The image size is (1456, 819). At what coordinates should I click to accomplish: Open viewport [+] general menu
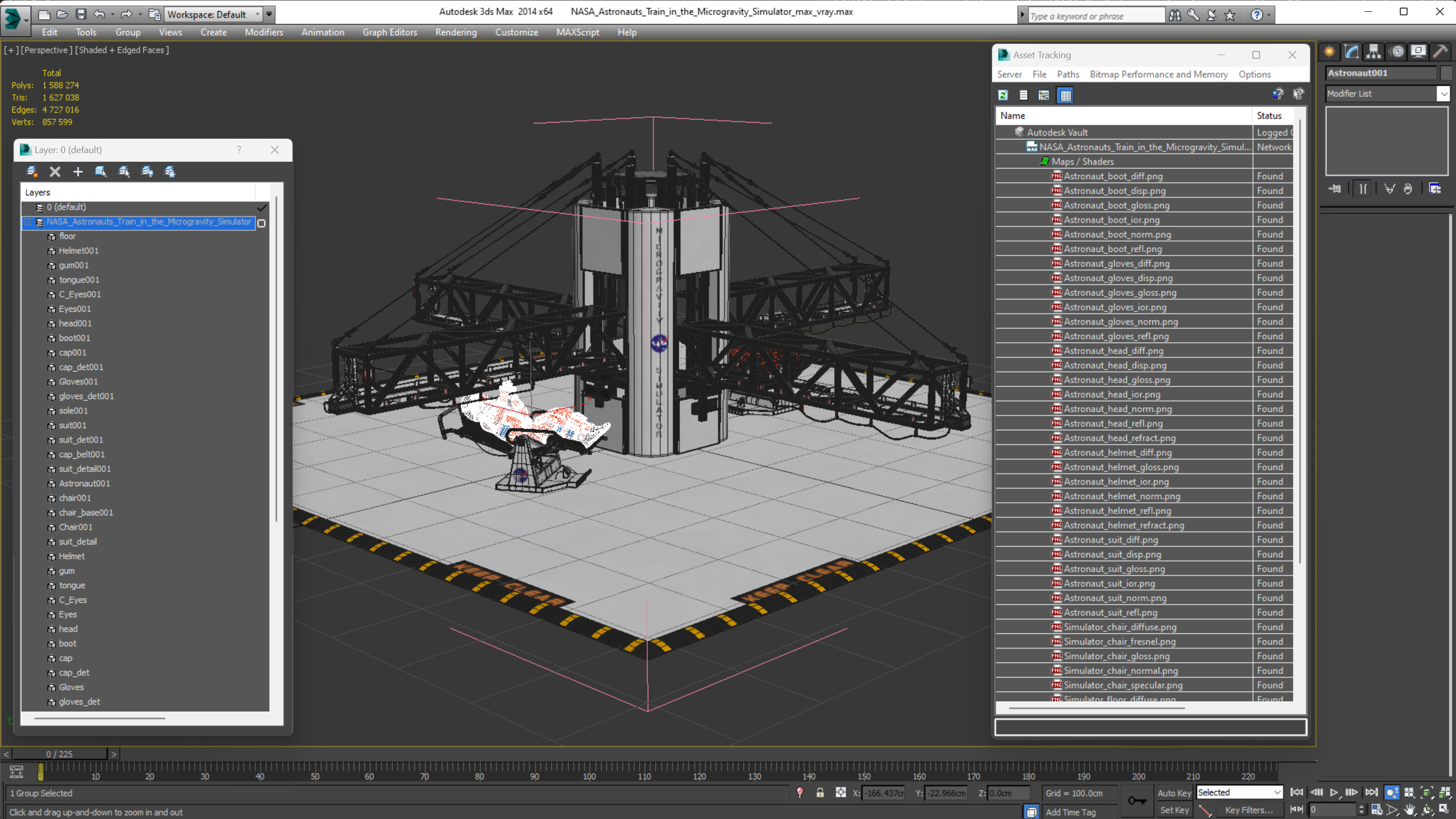click(x=11, y=49)
